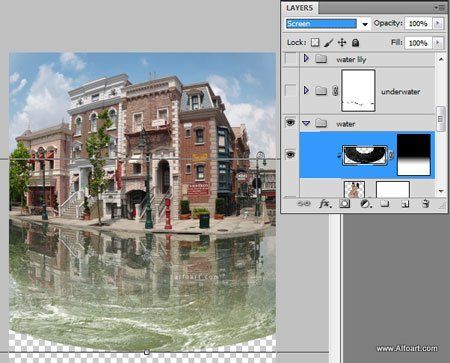Create new adjustment layer icon
450x363 pixels.
[365, 204]
